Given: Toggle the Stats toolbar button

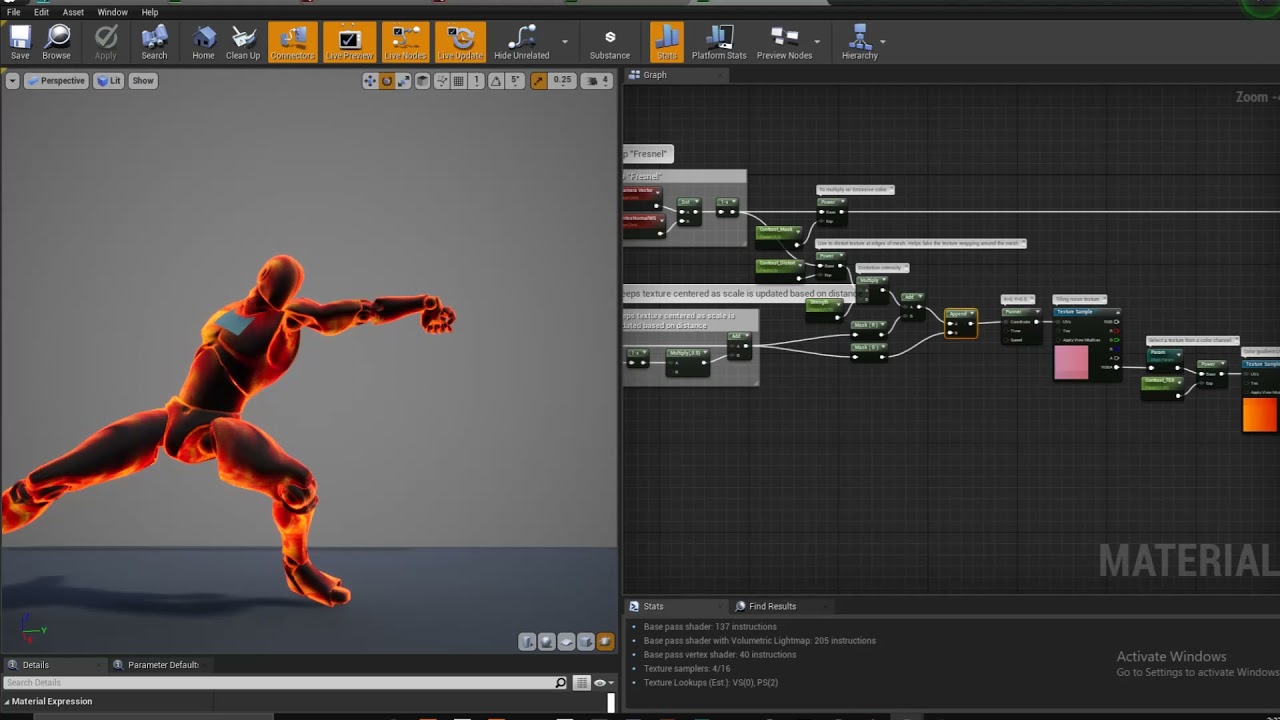Looking at the screenshot, I should click(x=667, y=42).
